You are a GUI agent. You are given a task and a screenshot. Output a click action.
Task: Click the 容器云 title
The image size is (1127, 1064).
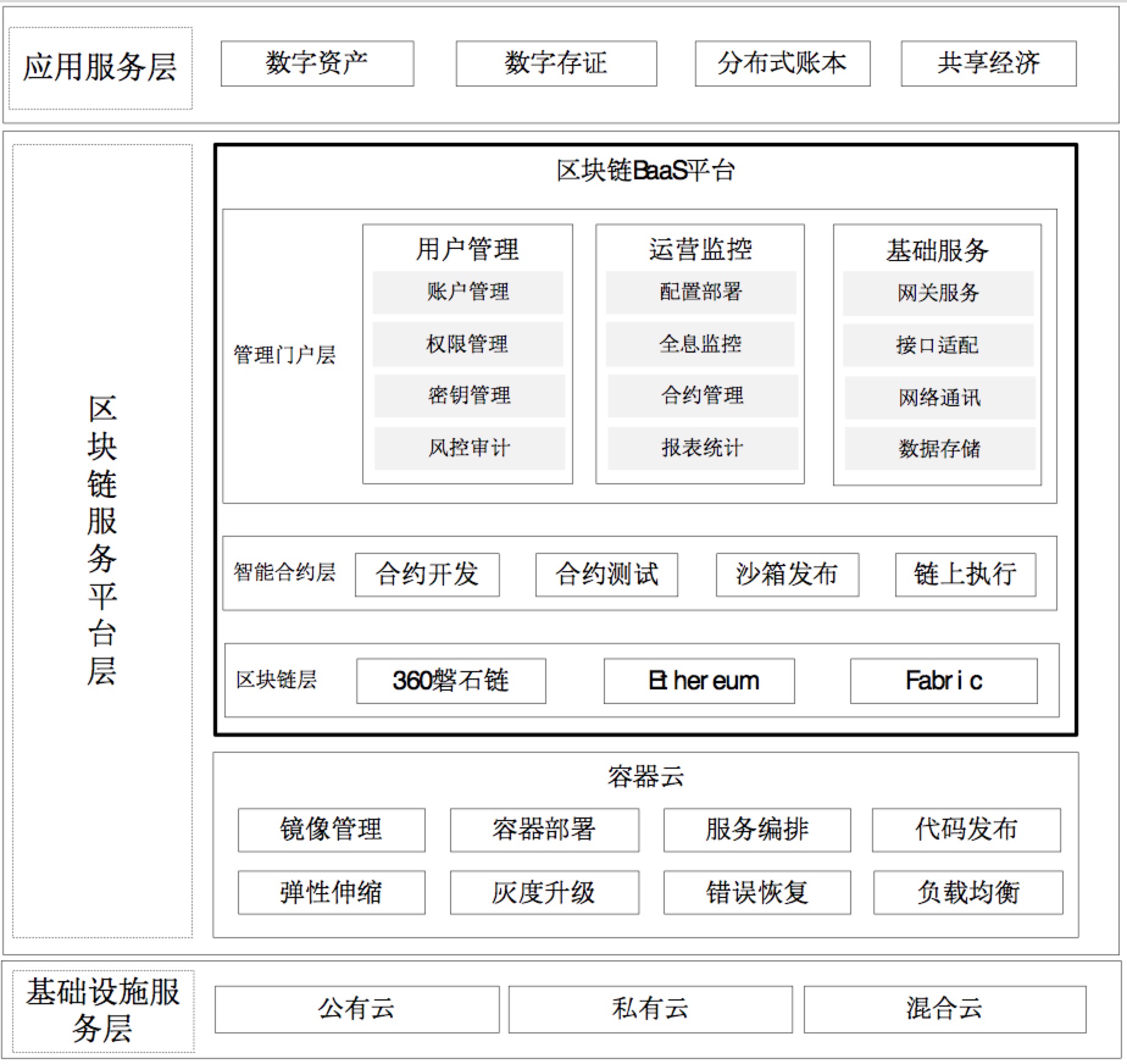click(646, 777)
